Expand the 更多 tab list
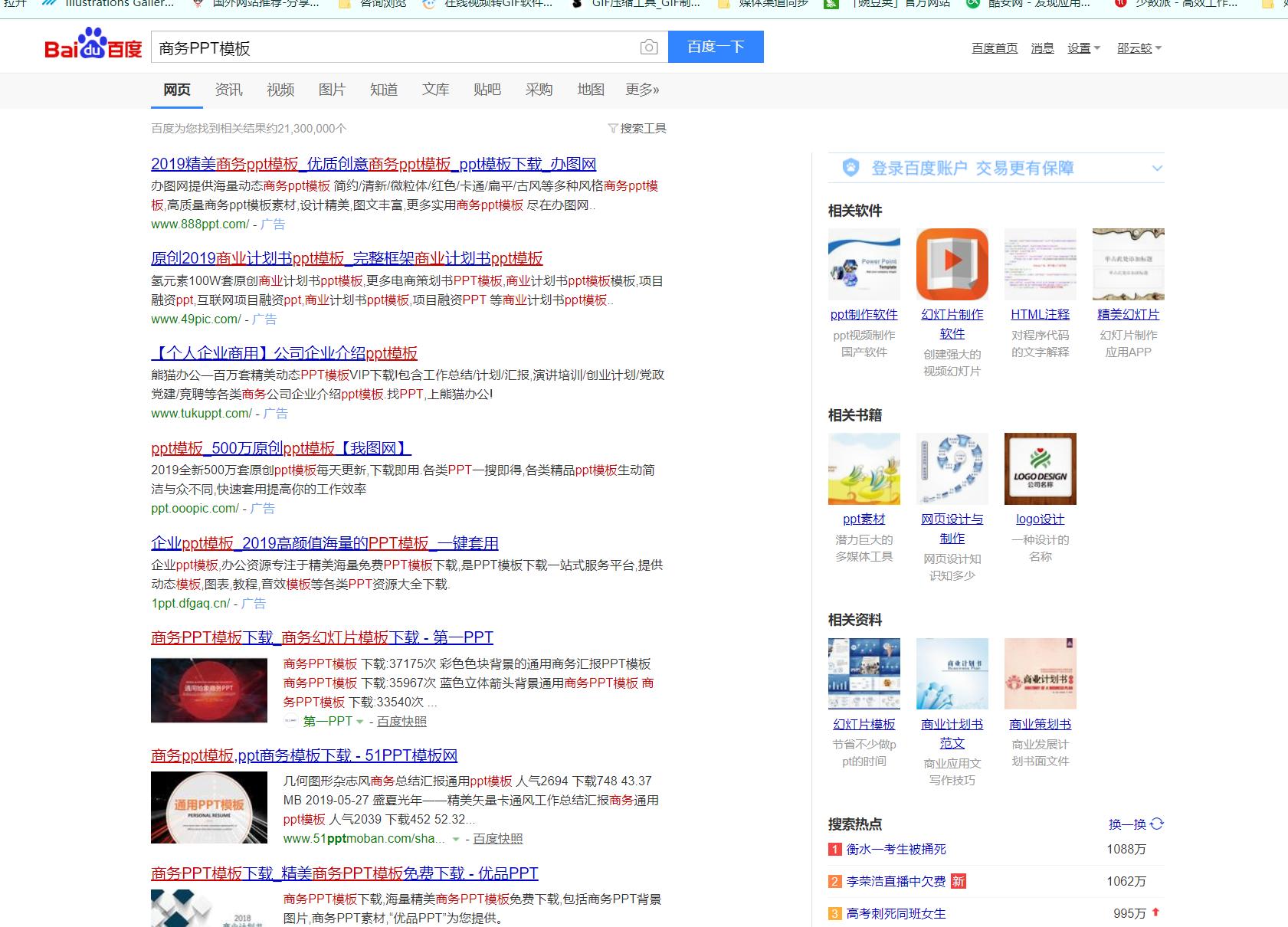The image size is (1288, 927). pyautogui.click(x=641, y=90)
